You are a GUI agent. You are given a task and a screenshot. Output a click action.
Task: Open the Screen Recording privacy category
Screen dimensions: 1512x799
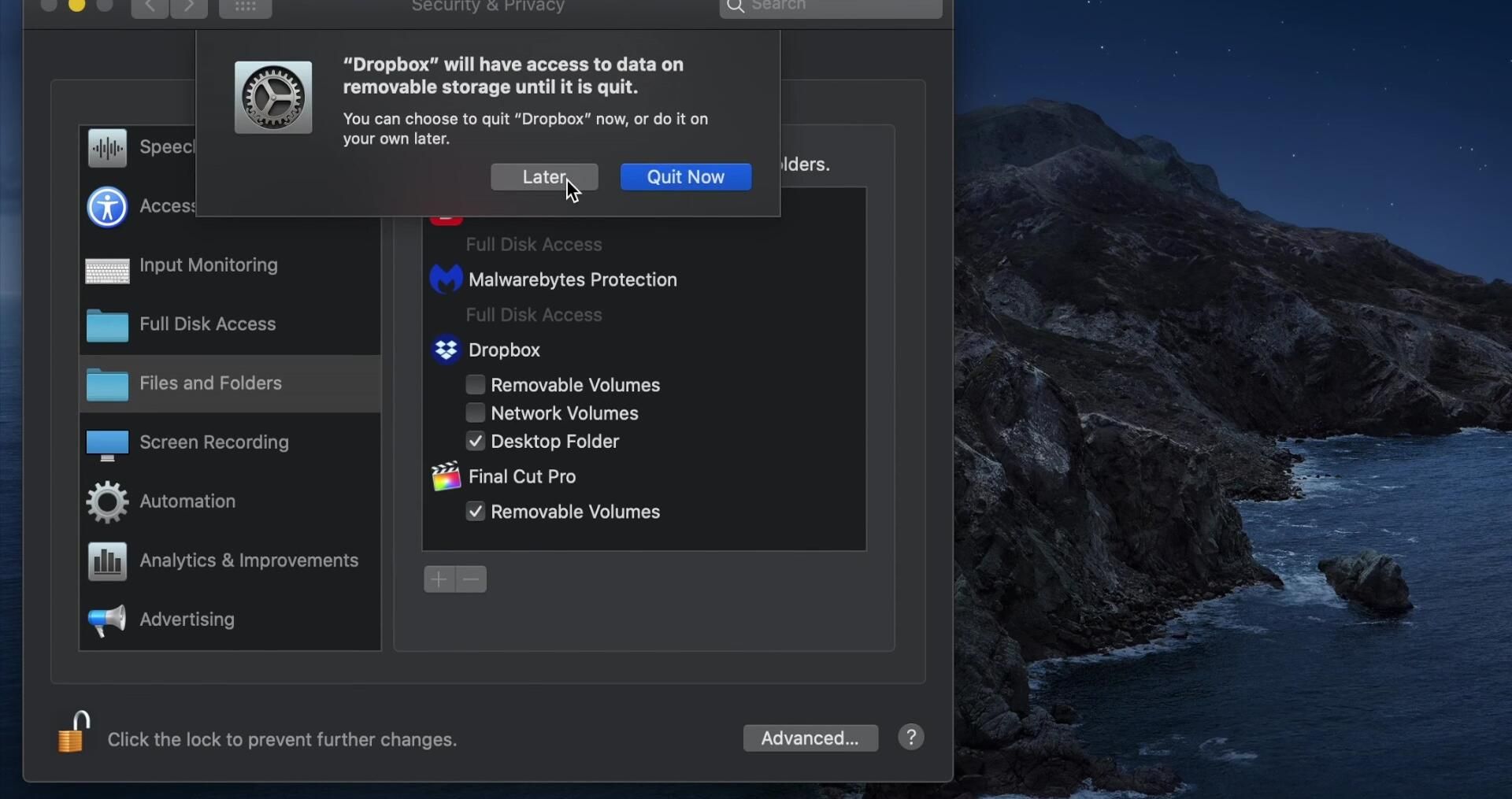[x=230, y=443]
